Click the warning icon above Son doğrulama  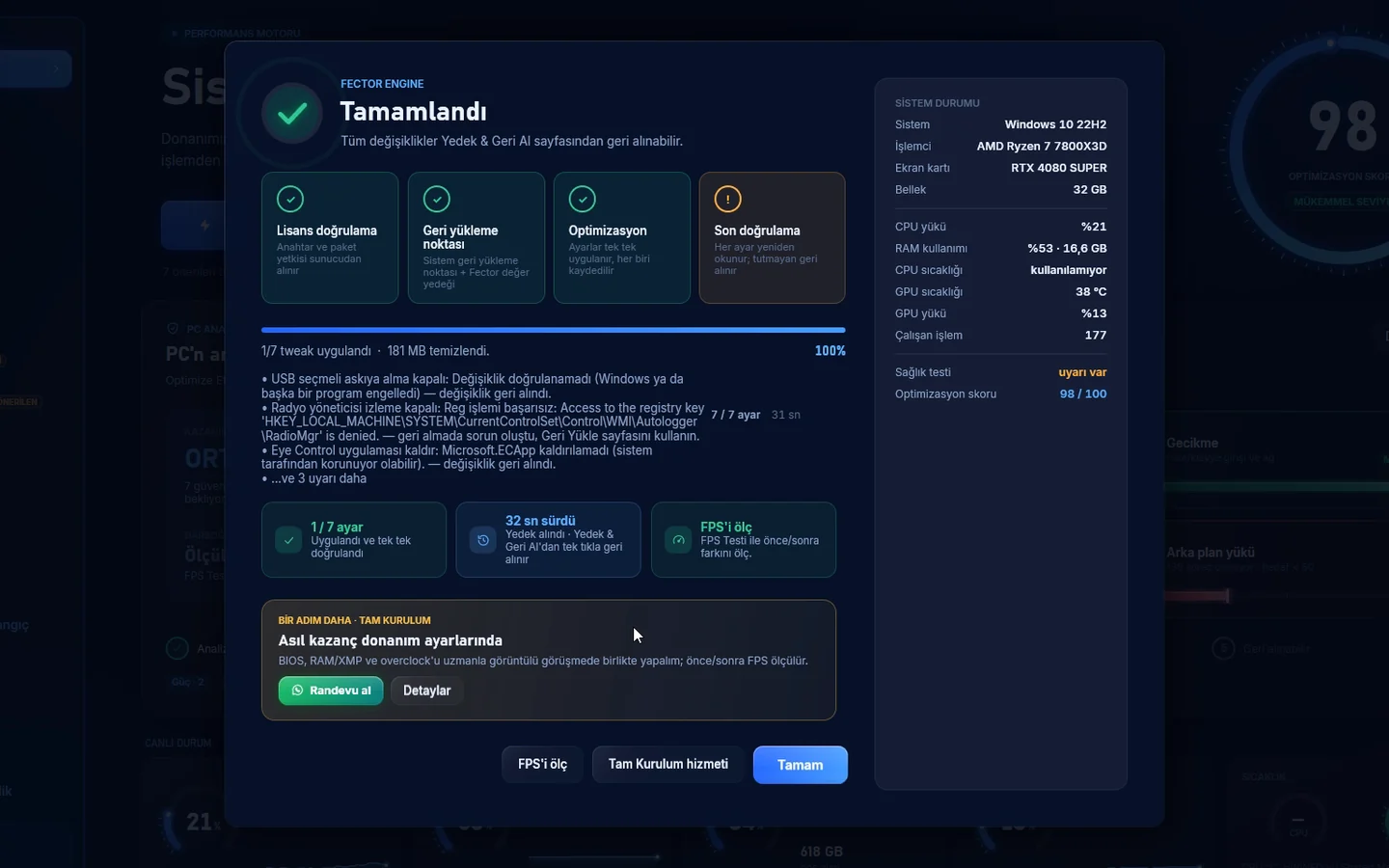727,199
